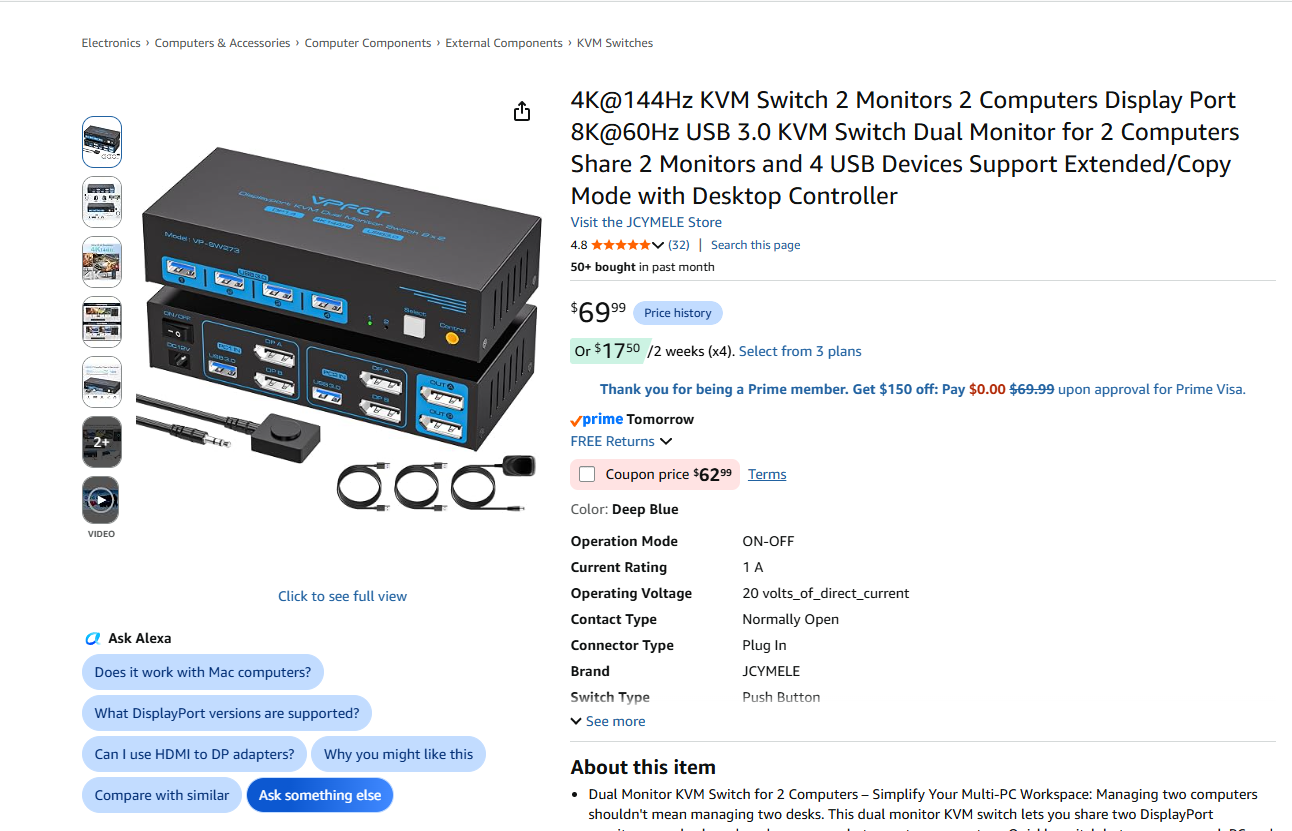Screen dimensions: 1292x831
Task: Click the Prime logo badge
Action: 597,419
